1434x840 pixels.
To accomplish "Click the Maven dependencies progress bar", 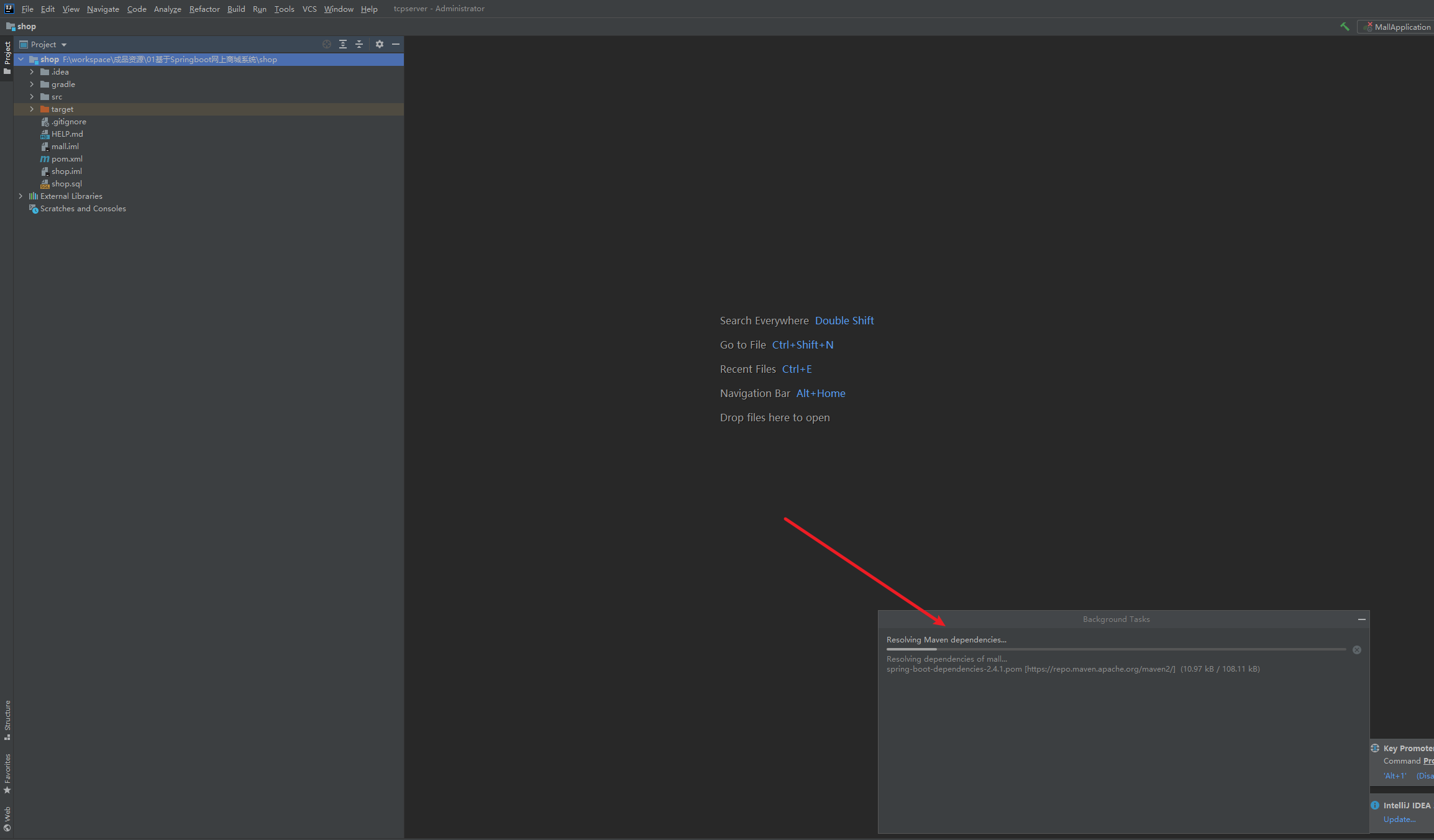I will pyautogui.click(x=1117, y=649).
